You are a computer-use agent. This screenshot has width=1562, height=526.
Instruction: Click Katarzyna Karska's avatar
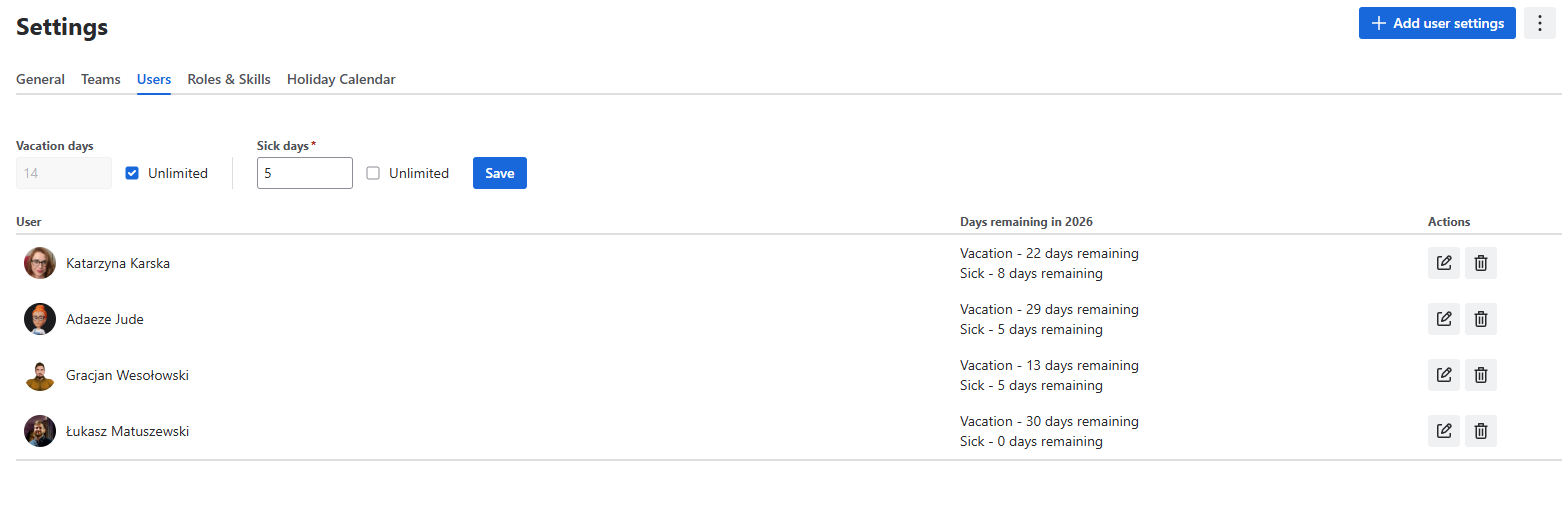(40, 263)
